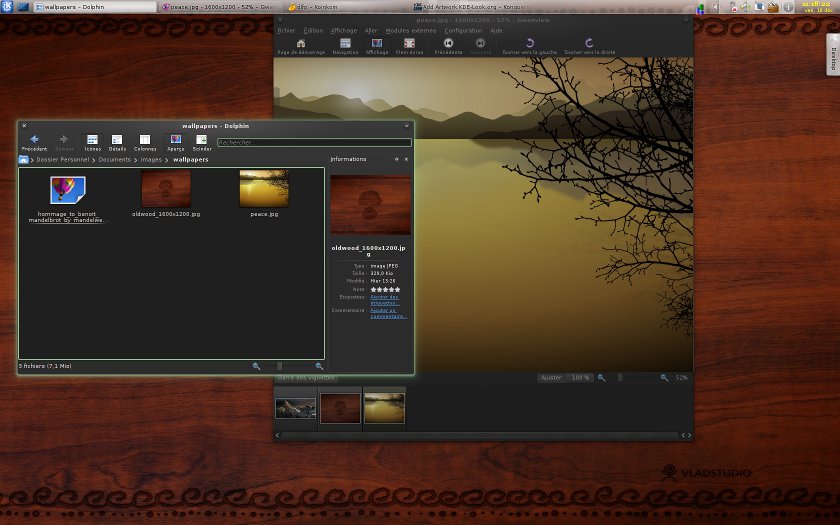Click the 3 fichiers (7,1 Mio) status text
The width and height of the screenshot is (840, 525).
[x=45, y=366]
